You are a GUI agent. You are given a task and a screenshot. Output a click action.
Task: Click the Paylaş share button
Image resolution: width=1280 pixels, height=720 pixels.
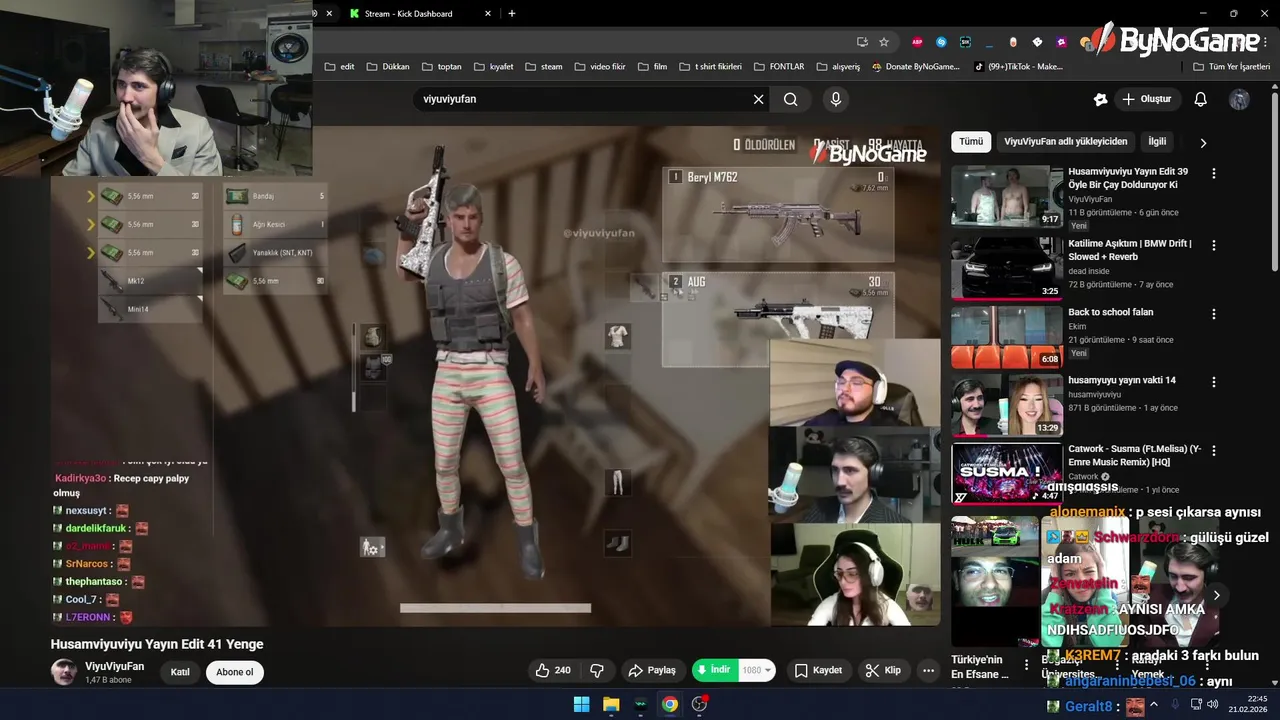click(x=651, y=670)
